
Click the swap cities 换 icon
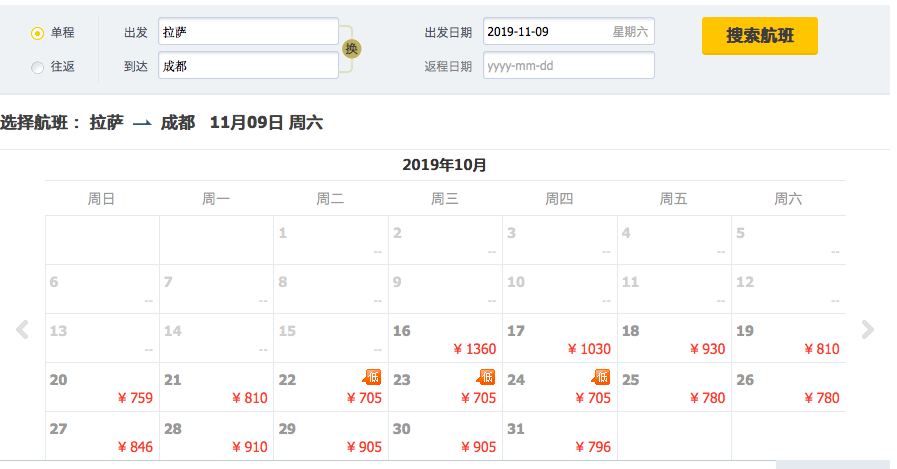[351, 49]
